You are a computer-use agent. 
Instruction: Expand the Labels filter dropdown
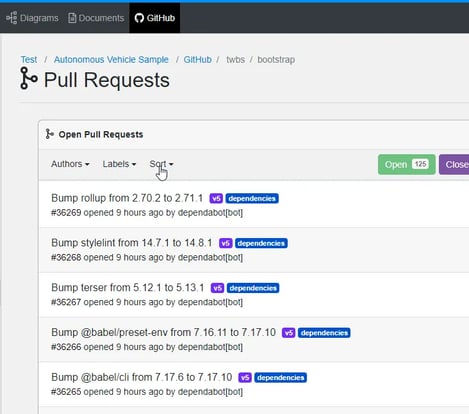tap(119, 164)
